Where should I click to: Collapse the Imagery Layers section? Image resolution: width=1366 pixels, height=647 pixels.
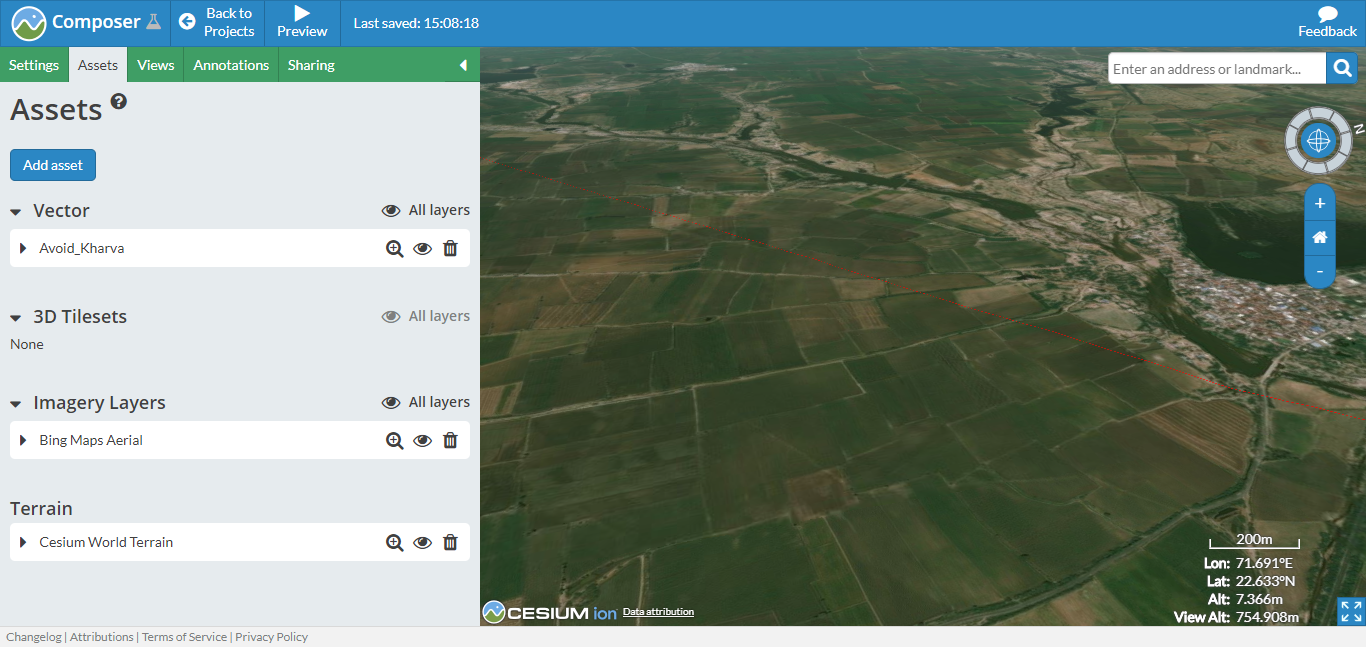coord(14,403)
